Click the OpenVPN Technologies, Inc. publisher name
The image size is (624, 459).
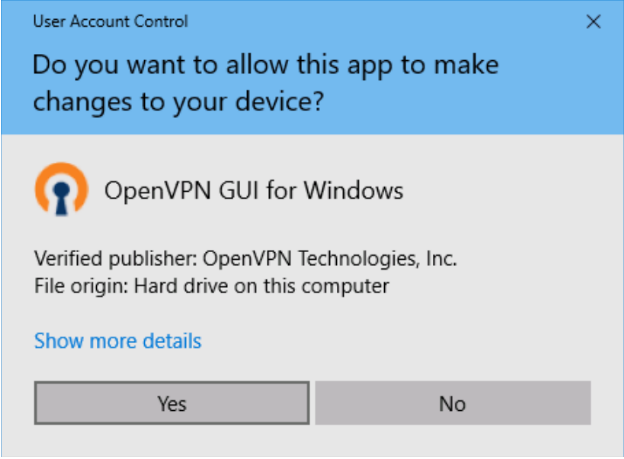pos(329,258)
